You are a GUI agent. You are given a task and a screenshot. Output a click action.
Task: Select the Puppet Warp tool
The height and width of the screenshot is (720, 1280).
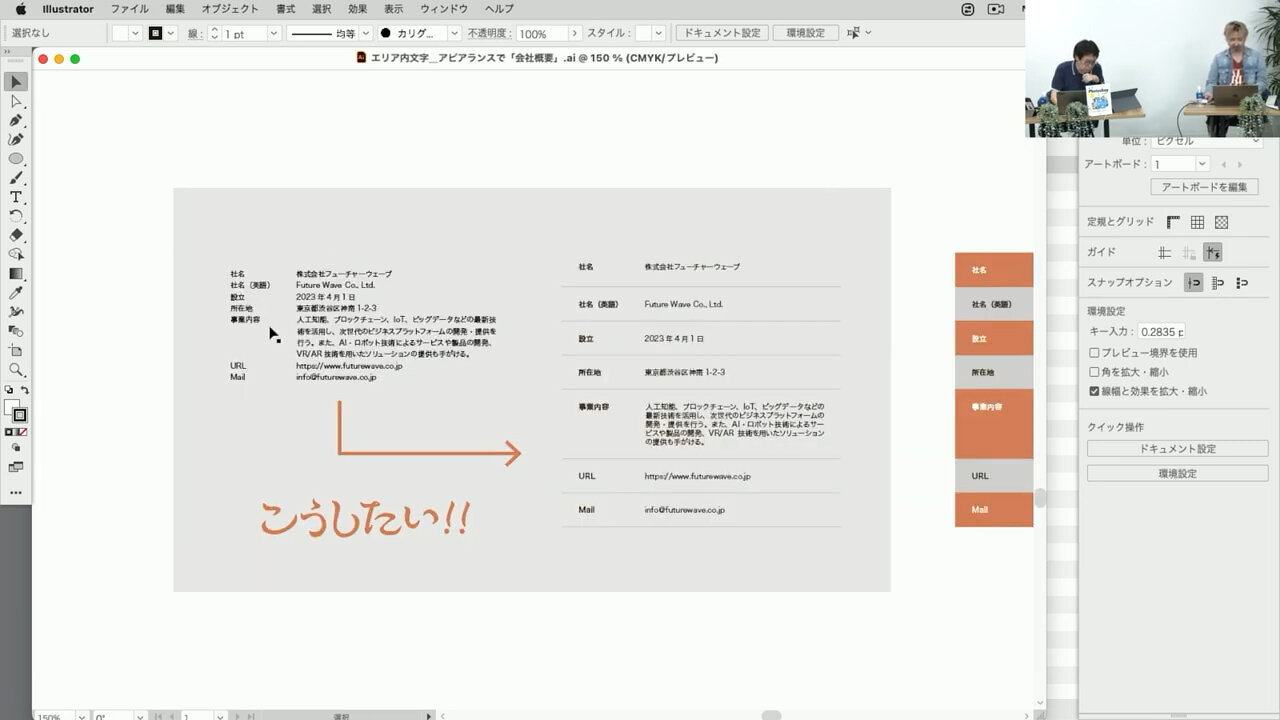click(x=16, y=312)
